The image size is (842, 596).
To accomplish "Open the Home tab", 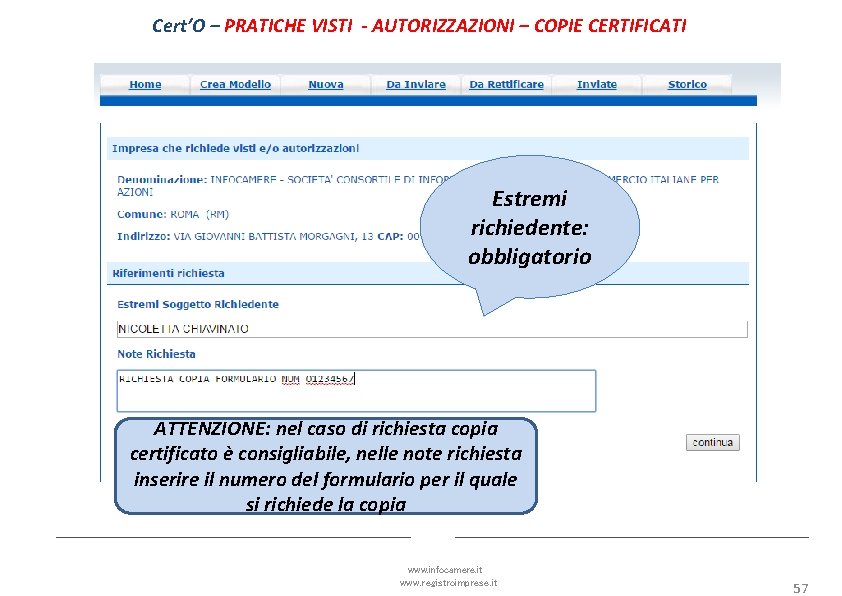I will pos(145,84).
